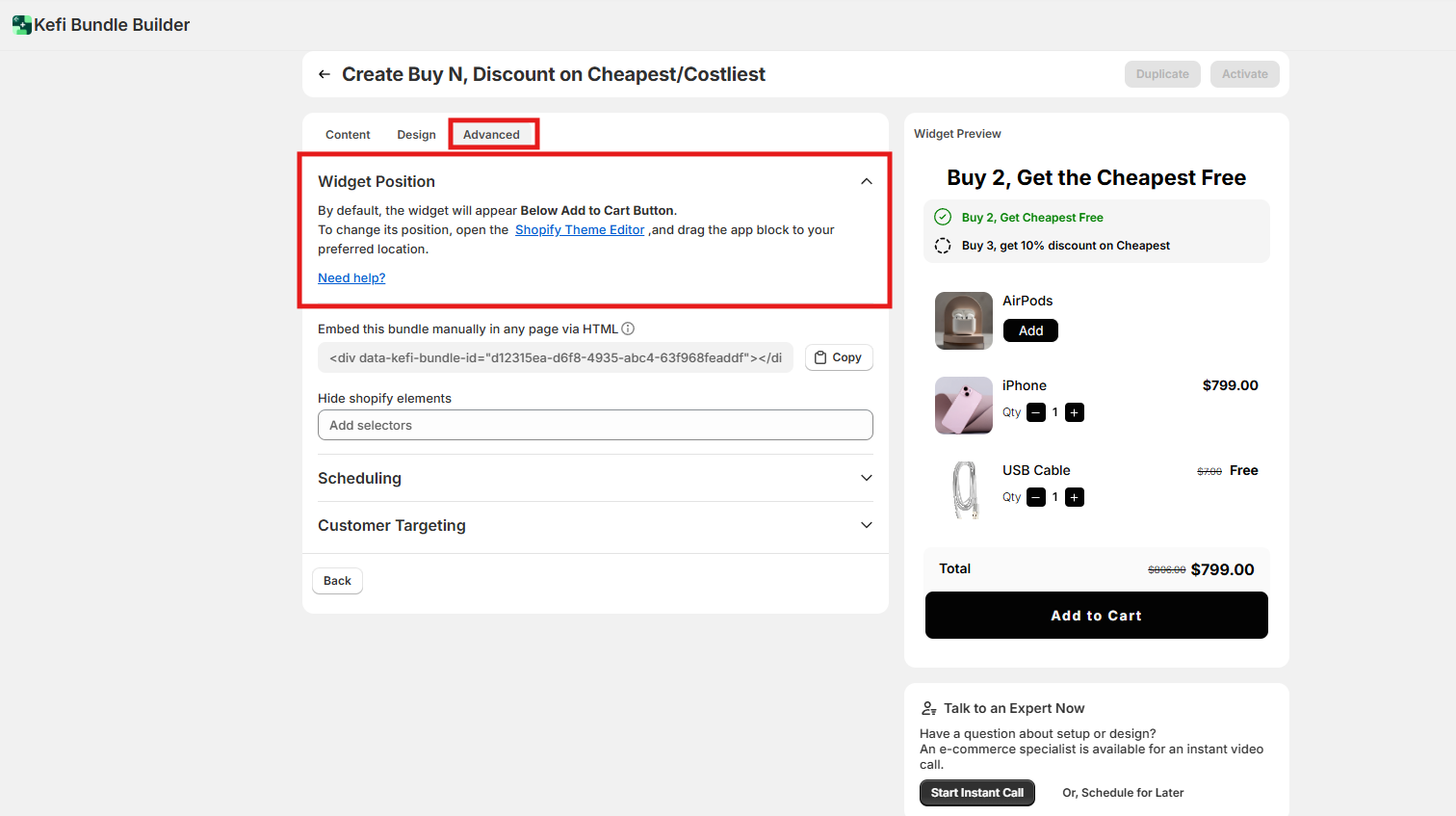Expand the Scheduling section
Viewport: 1456px width, 816px height.
pos(867,478)
